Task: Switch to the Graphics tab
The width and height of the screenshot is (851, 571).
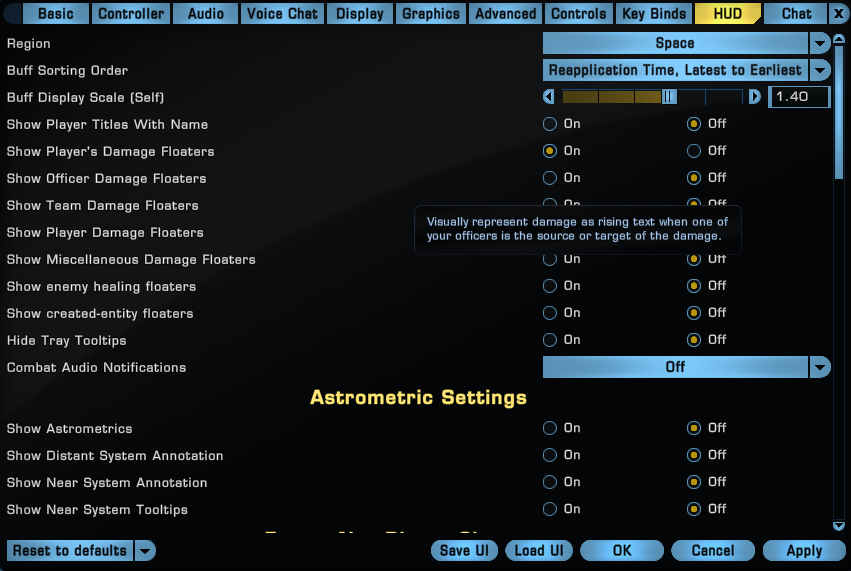Action: coord(431,14)
